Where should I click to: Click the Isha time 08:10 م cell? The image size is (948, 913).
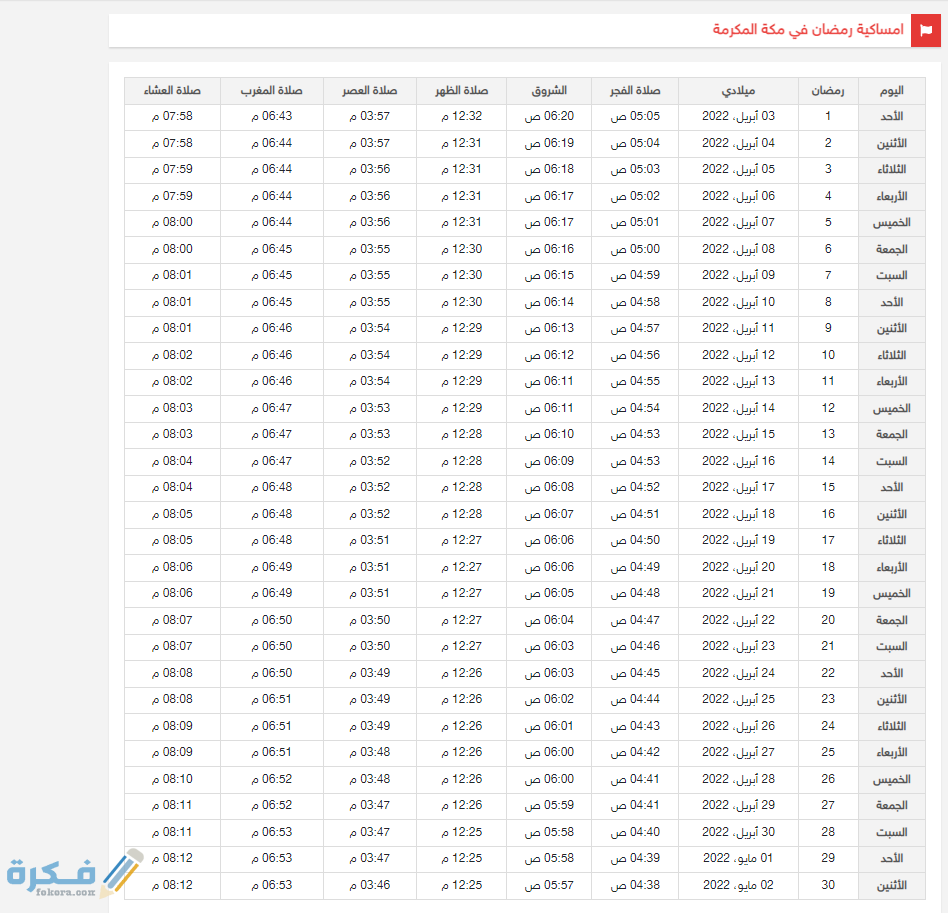point(172,779)
